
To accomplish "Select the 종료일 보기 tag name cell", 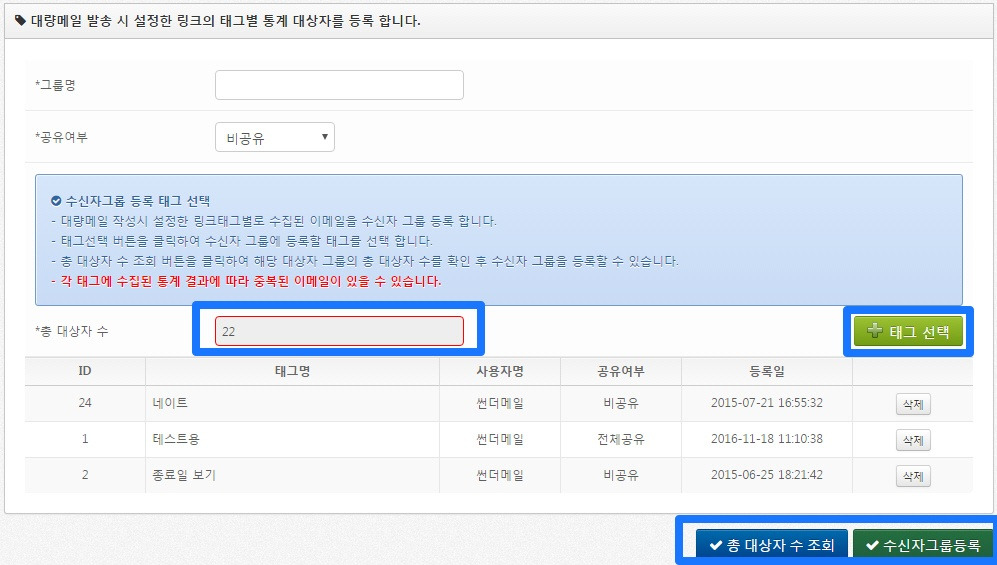I will 292,475.
